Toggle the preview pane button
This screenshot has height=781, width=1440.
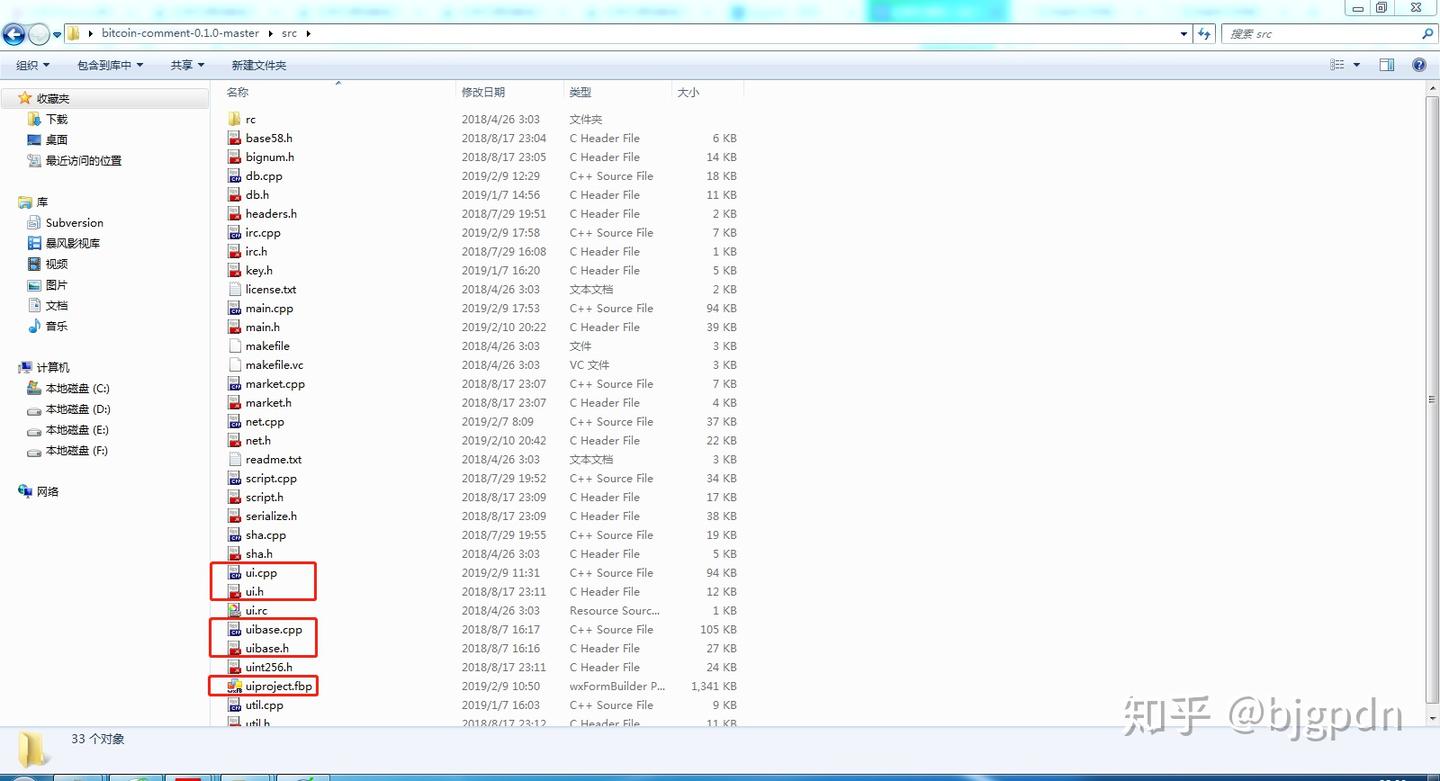(x=1387, y=65)
